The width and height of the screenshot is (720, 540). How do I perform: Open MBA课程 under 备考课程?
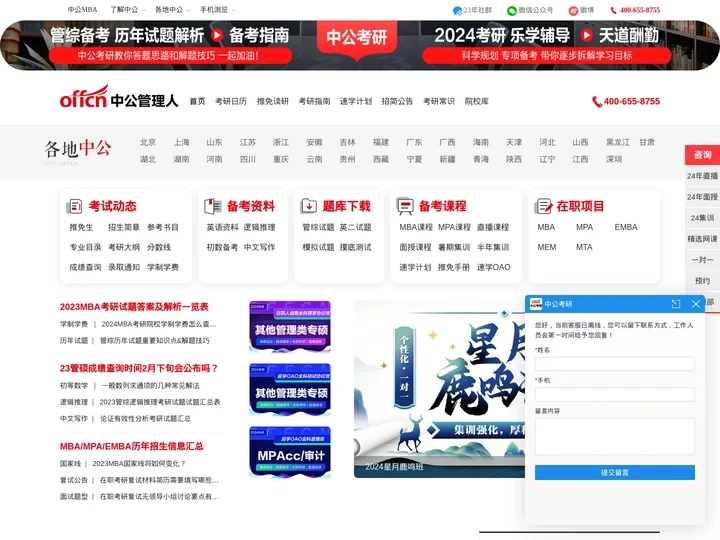(x=416, y=227)
